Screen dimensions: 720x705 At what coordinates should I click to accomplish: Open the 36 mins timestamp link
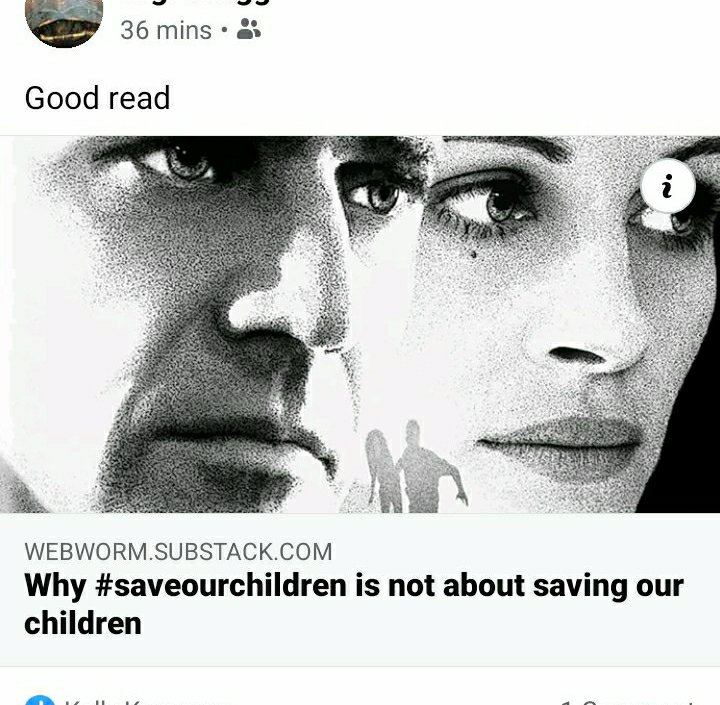pos(166,30)
